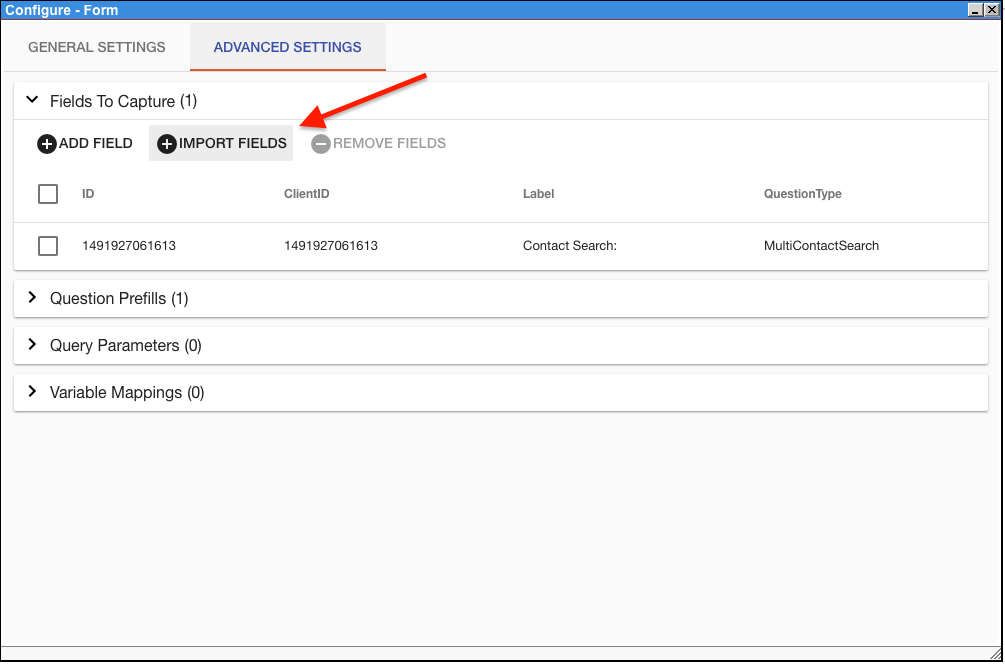Click the QuestionType column header

(802, 194)
